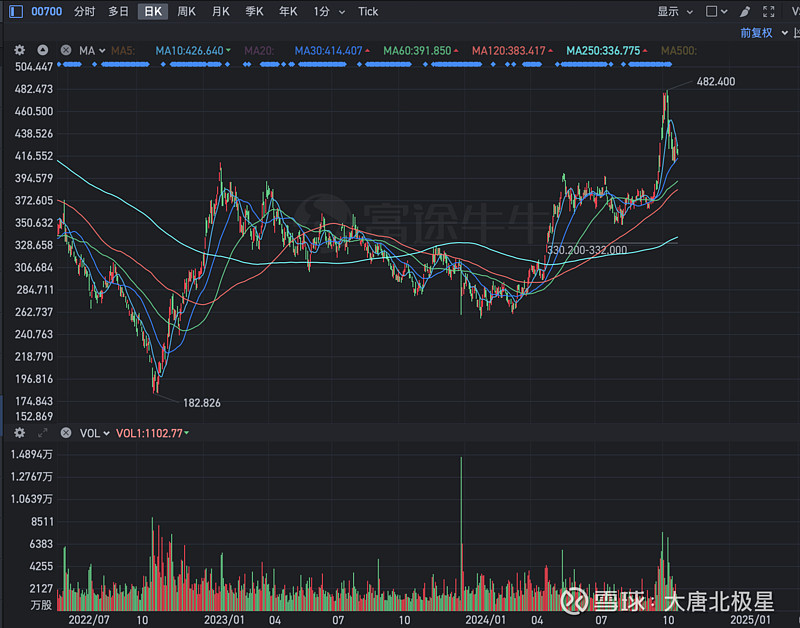This screenshot has height=628, width=800.
Task: Switch to 月K monthly chart tab
Action: pos(220,11)
